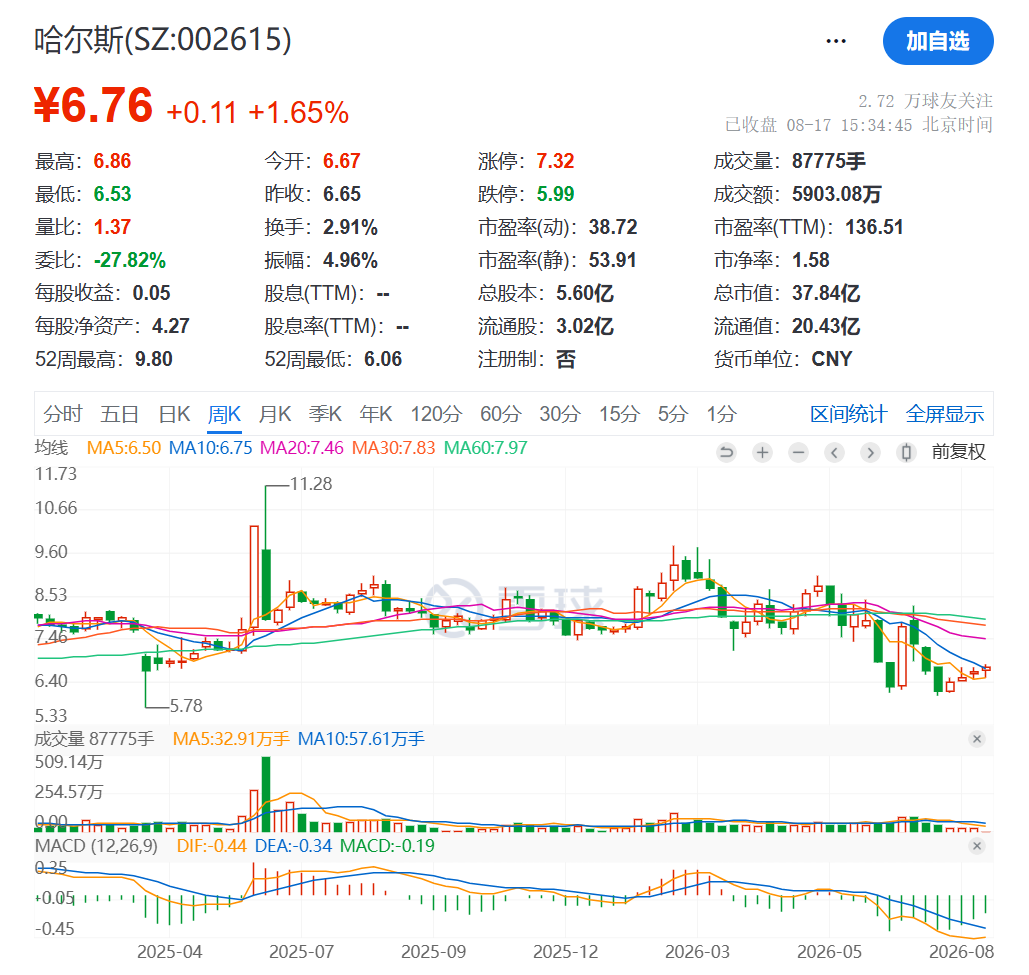
Task: Click the 涨停 7.32 value
Action: (555, 161)
